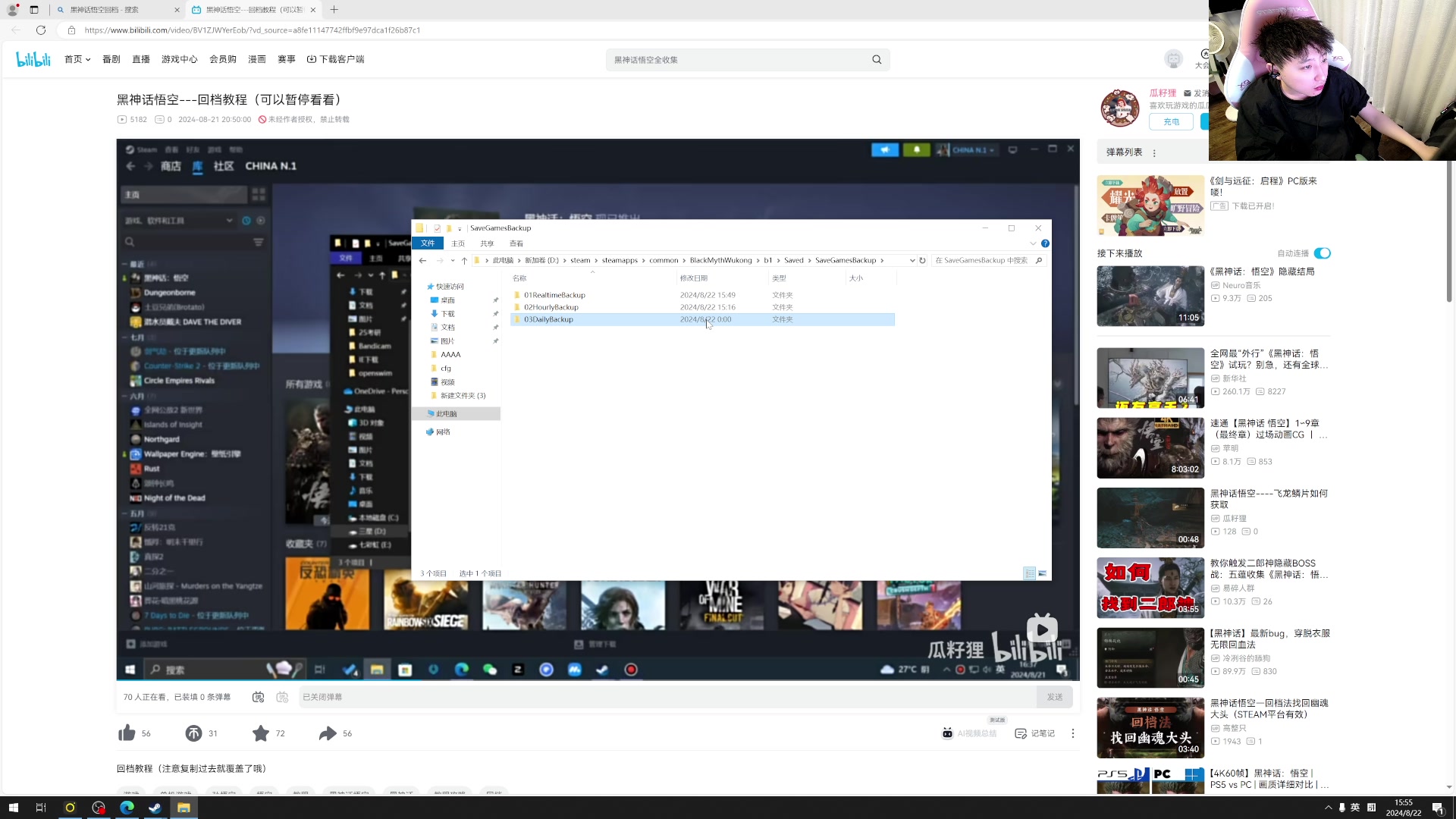The image size is (1456, 819).
Task: Click thumbnail of 回档法找回幽魂大头 video
Action: [x=1150, y=727]
